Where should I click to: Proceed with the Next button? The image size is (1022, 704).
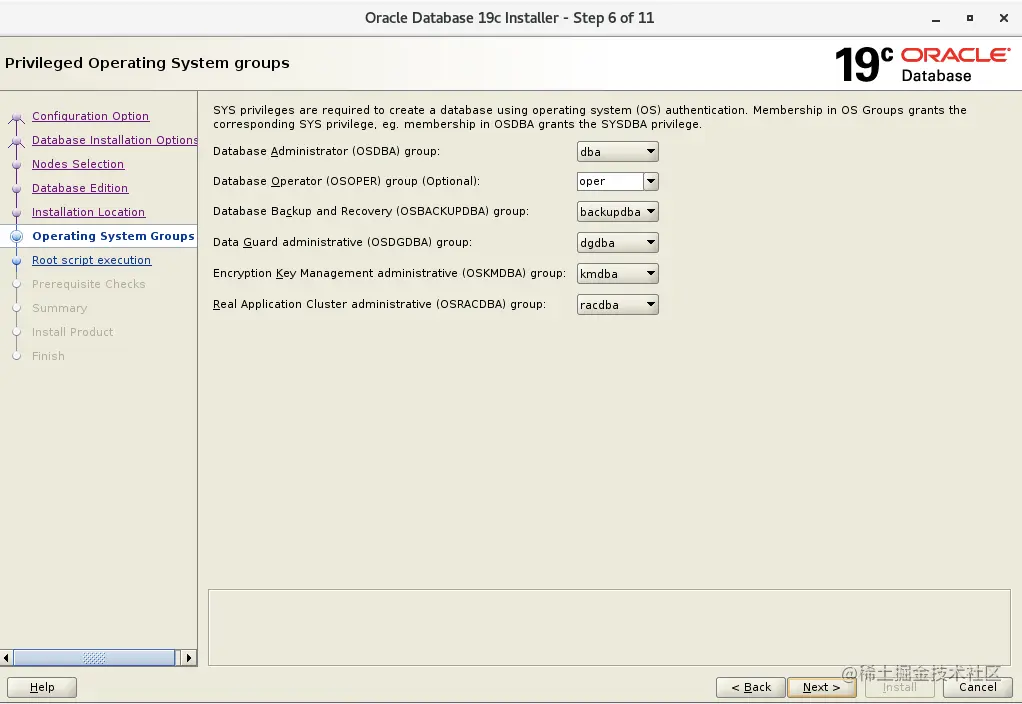(x=821, y=687)
